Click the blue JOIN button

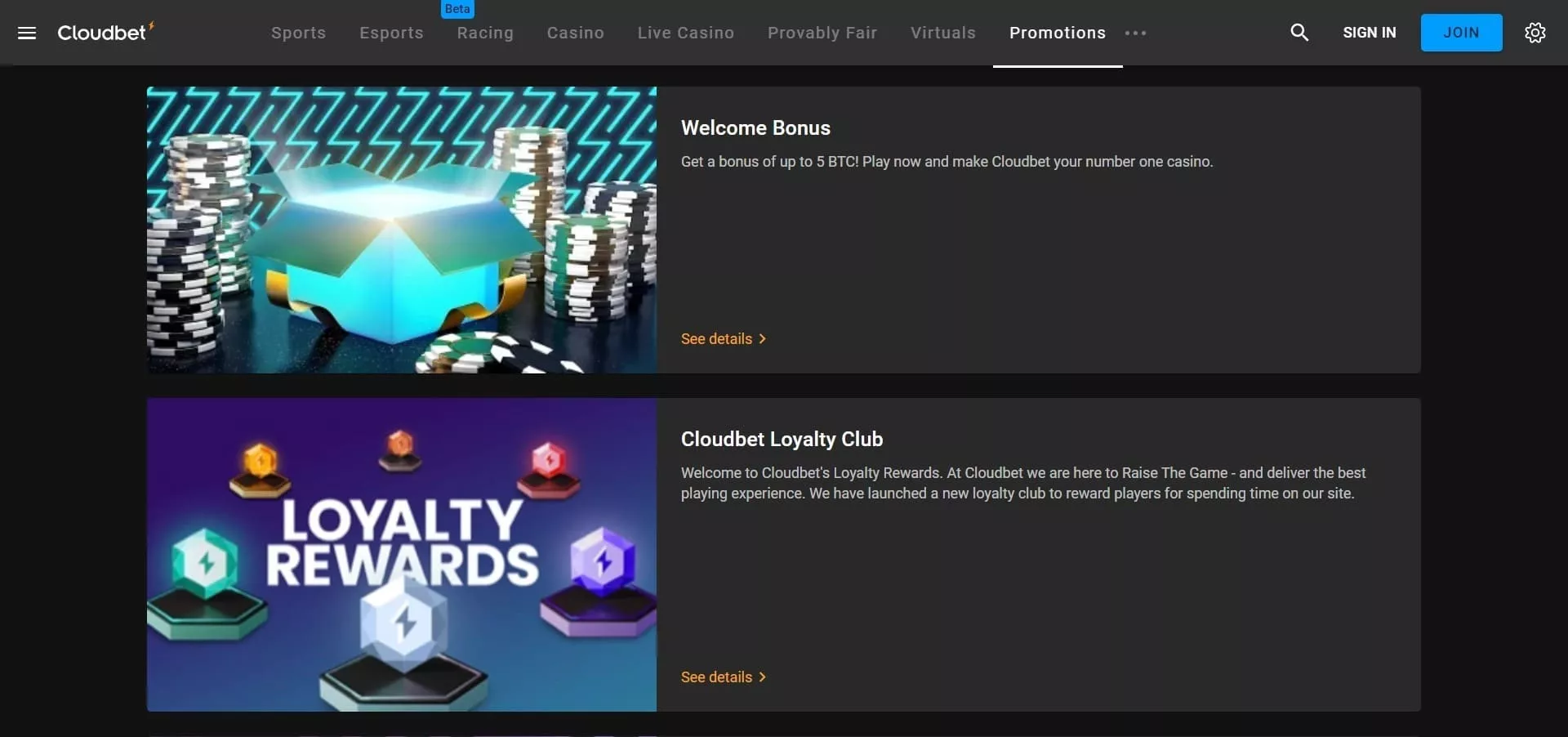[x=1461, y=33]
